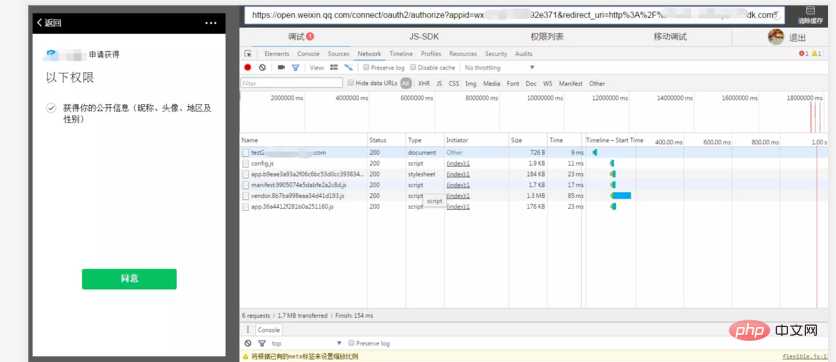Open the flexible.js source link
836x362 pixels.
(805, 357)
